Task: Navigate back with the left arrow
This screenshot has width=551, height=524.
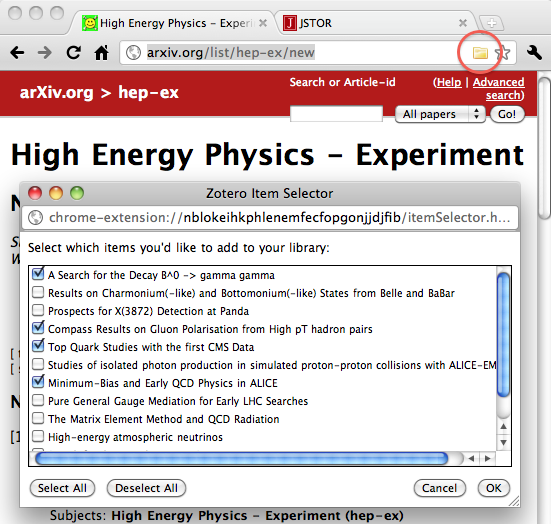Action: pos(17,53)
